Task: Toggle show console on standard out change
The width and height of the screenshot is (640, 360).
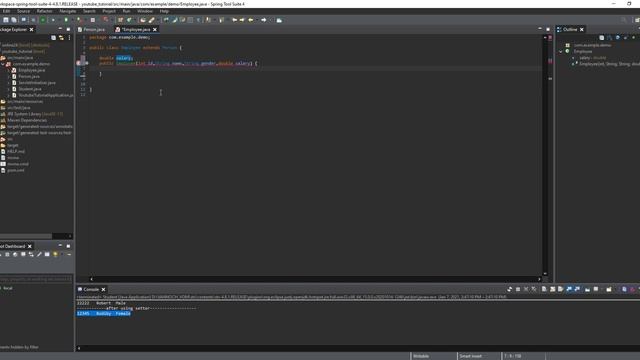Action: (x=569, y=289)
